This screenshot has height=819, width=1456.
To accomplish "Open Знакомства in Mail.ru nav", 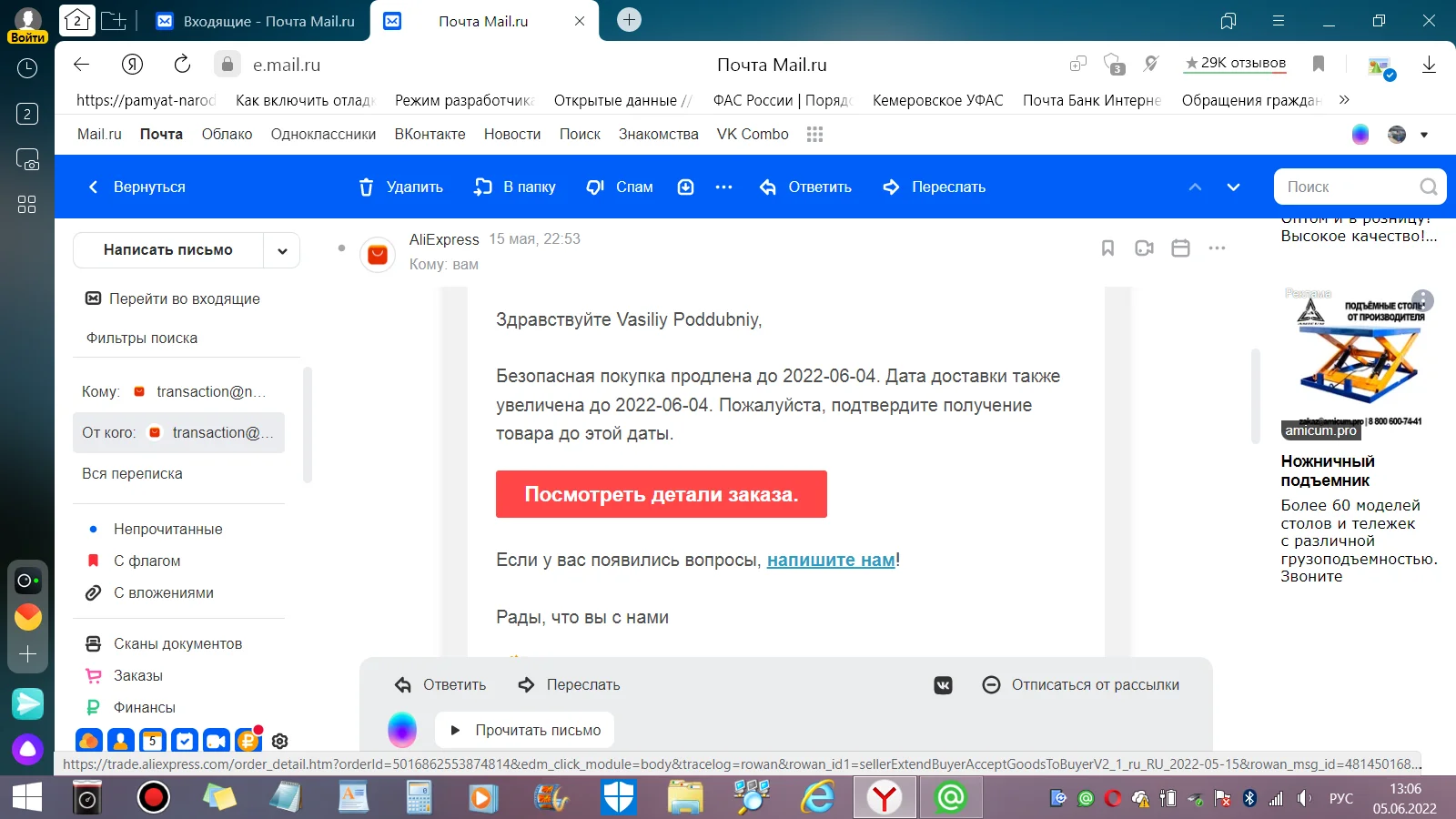I will [659, 134].
